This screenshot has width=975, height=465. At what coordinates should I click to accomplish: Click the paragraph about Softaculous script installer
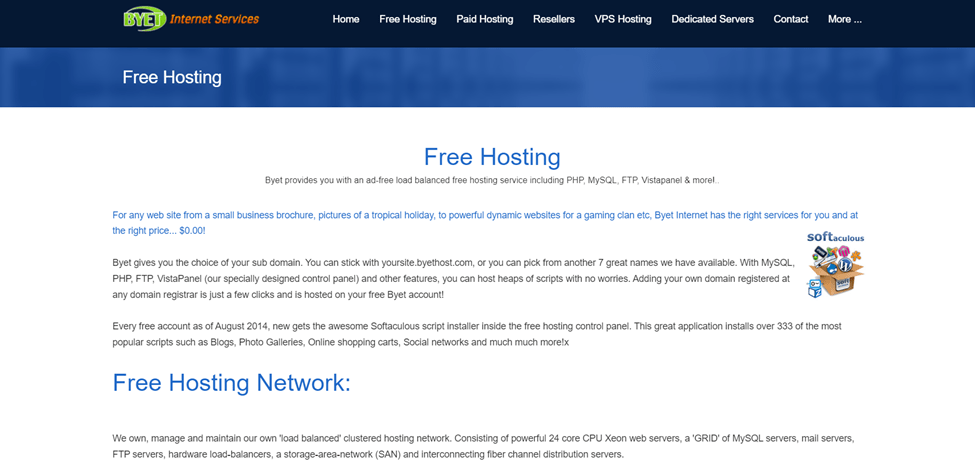(477, 334)
